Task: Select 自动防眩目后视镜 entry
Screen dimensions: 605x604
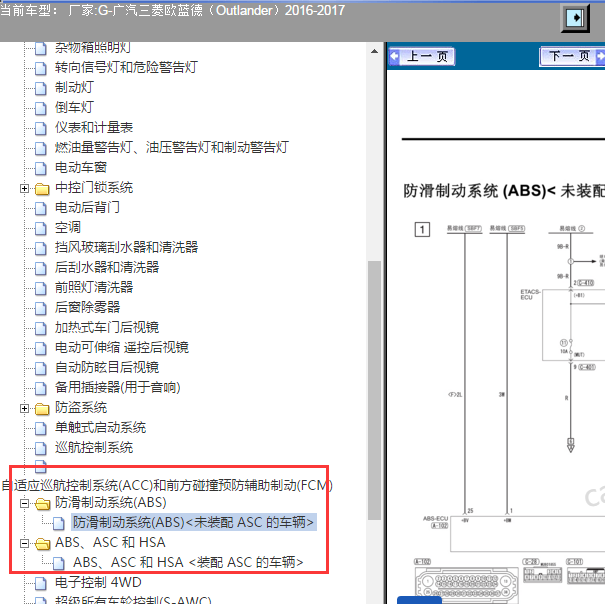Action: coord(107,367)
